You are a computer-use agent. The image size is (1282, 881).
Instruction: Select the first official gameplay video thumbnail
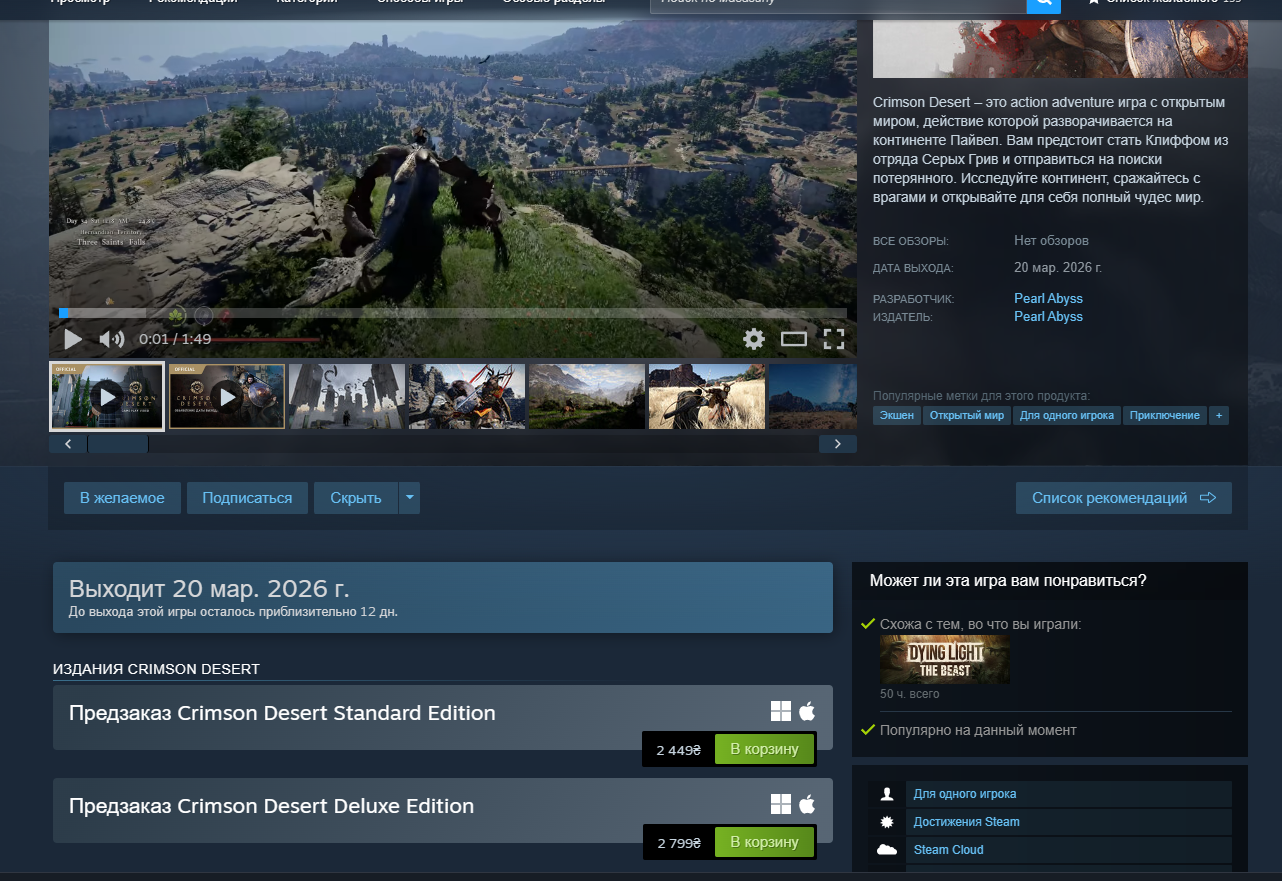[107, 396]
